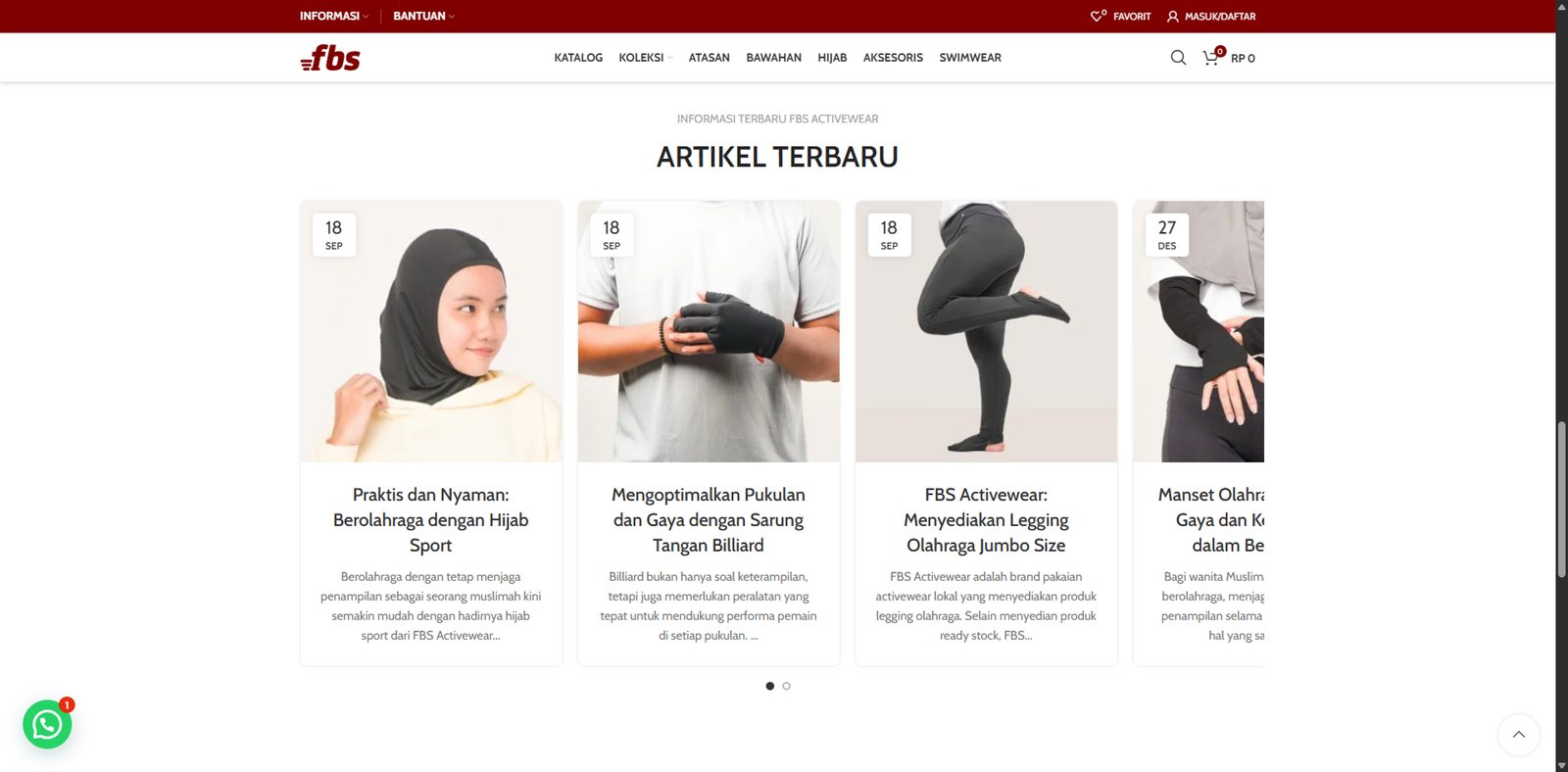Screen dimensions: 1568x772
Task: Click the page vertical scrollbar thumb
Action: point(1561,500)
